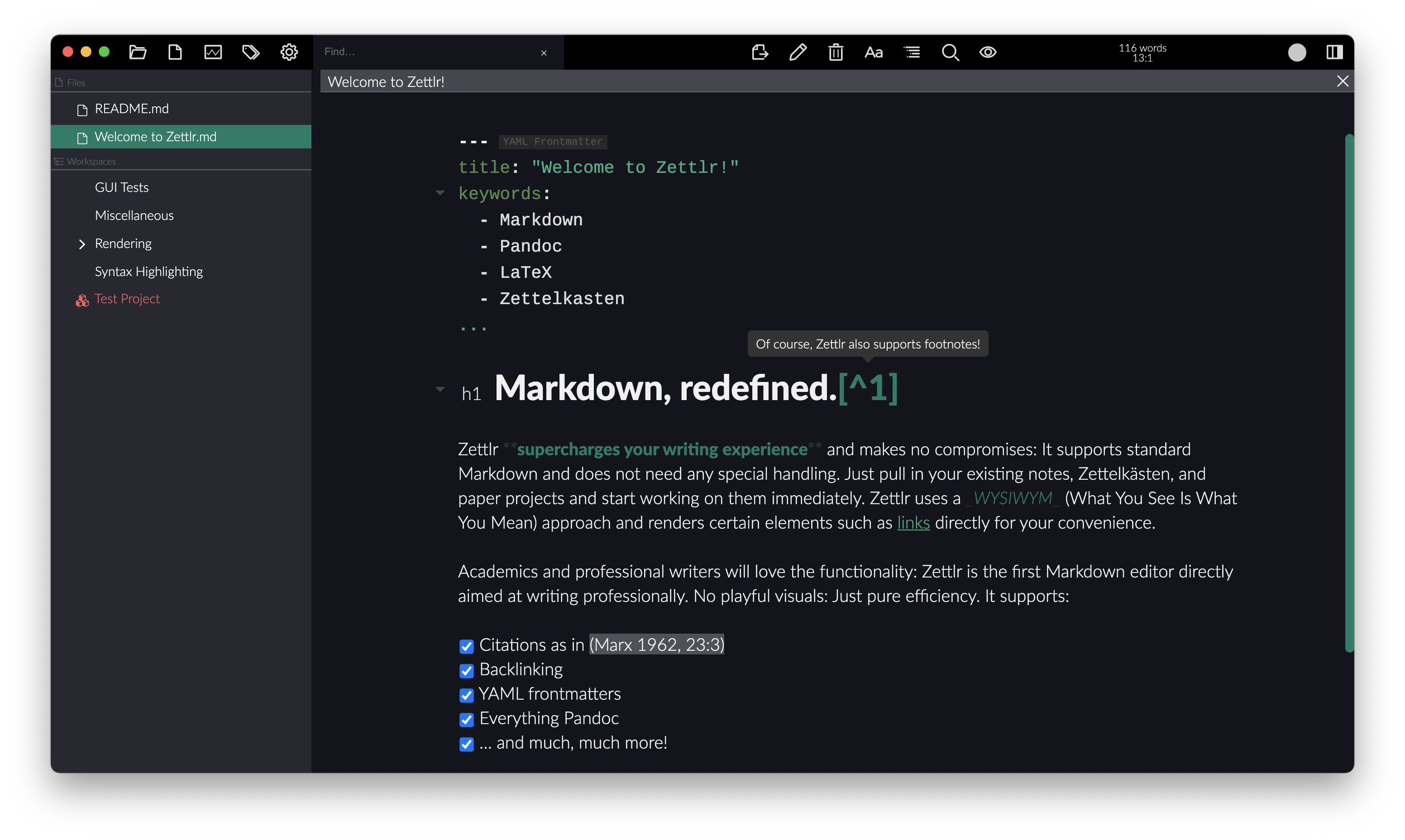This screenshot has width=1405, height=840.
Task: Click the list/formatting options icon
Action: click(911, 52)
